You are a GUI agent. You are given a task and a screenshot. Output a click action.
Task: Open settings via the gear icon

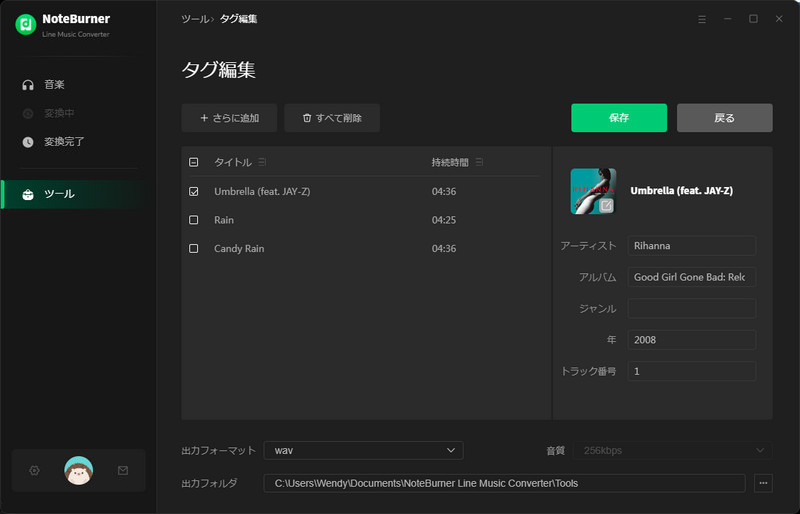(x=34, y=470)
